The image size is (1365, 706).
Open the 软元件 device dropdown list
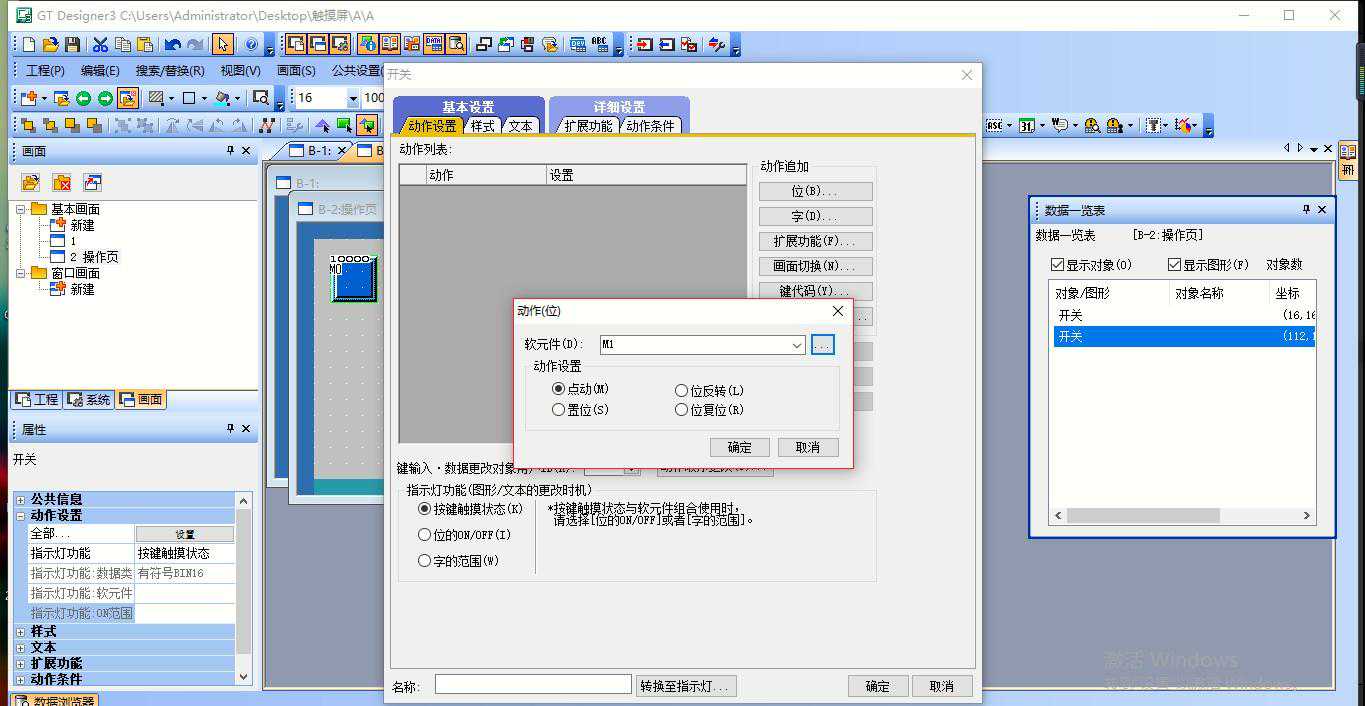coord(797,345)
